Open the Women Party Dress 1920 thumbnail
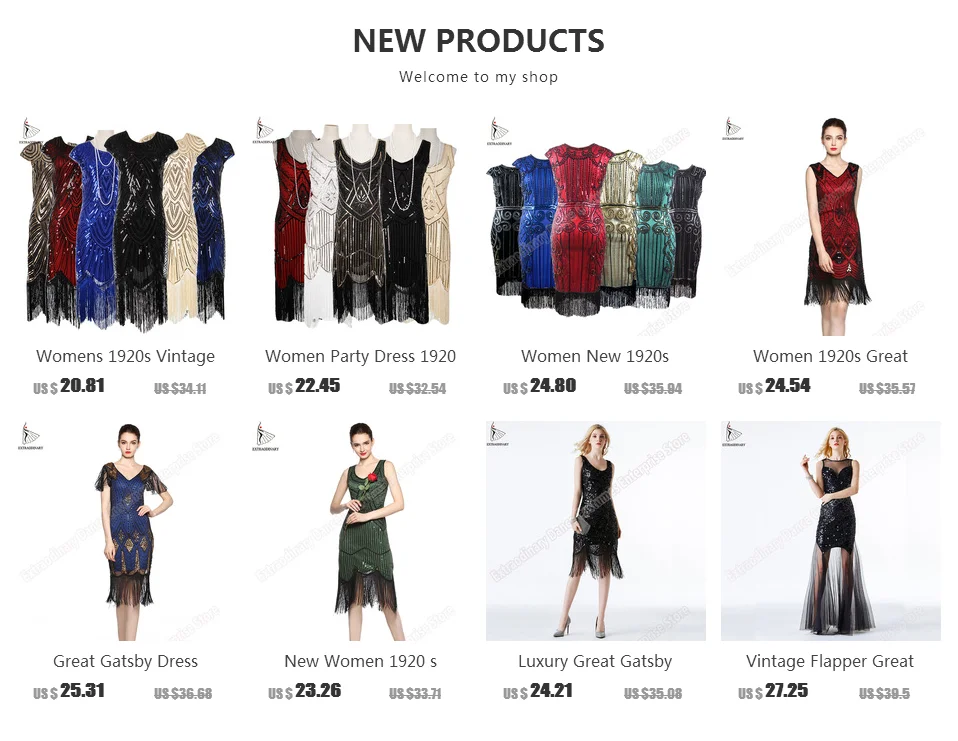The width and height of the screenshot is (958, 741). click(x=360, y=226)
